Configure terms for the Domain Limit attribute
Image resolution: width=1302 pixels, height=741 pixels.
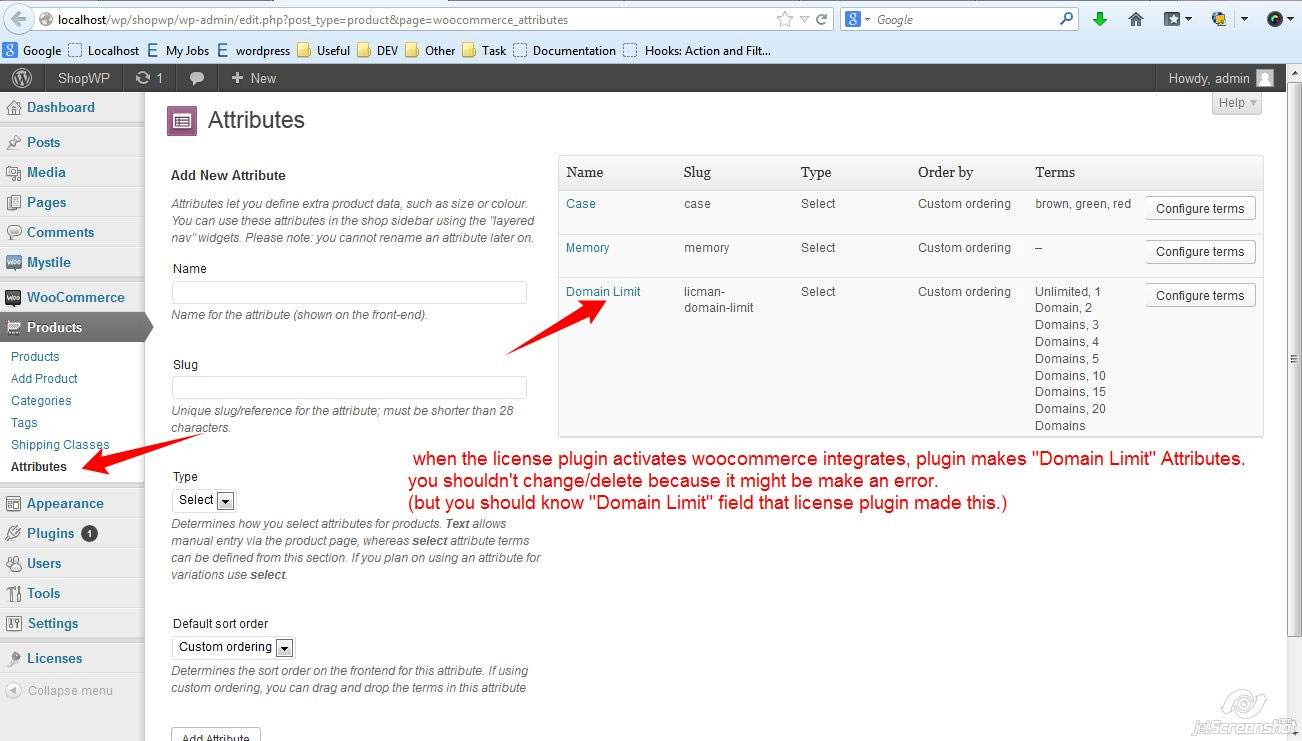[x=1199, y=295]
